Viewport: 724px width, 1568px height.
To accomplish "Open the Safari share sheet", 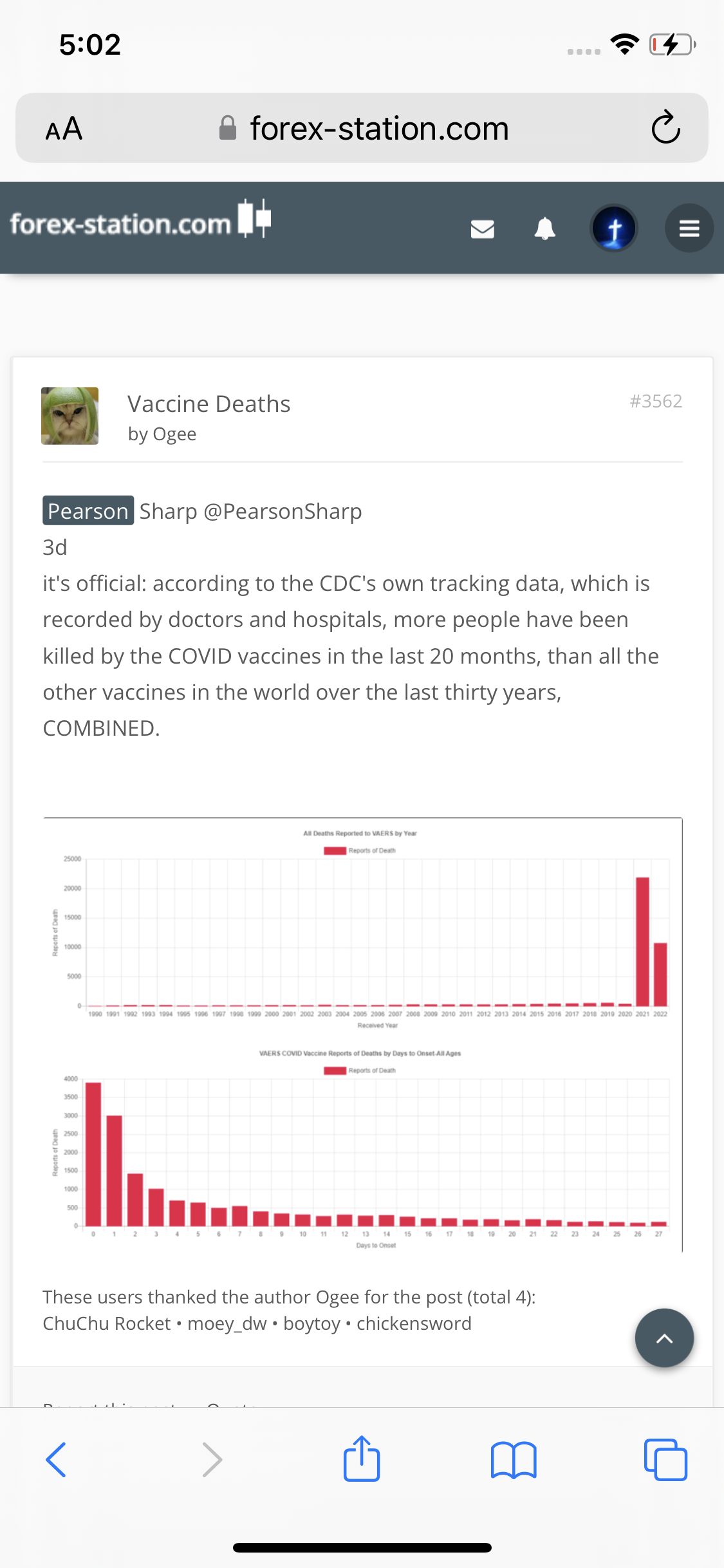I will (362, 1459).
